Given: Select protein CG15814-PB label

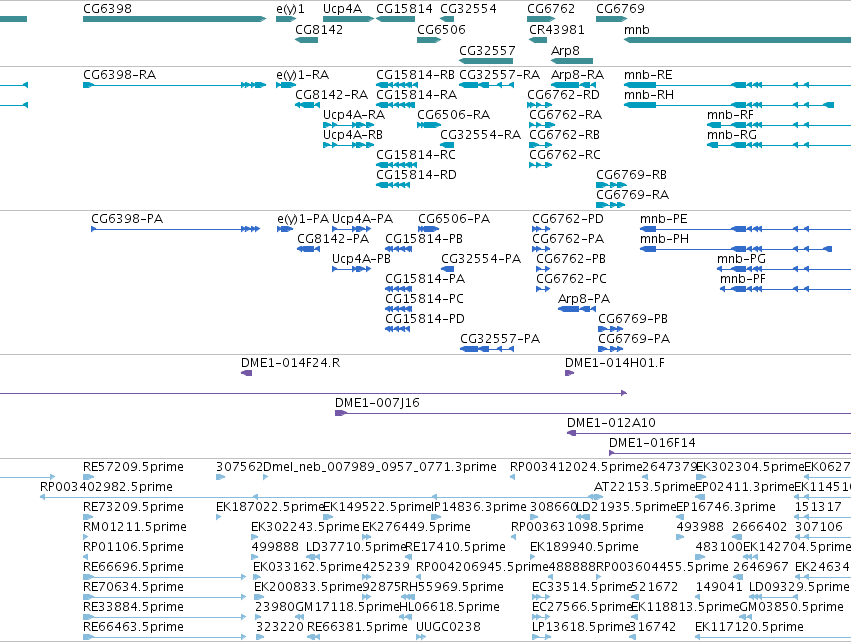Looking at the screenshot, I should point(424,239).
